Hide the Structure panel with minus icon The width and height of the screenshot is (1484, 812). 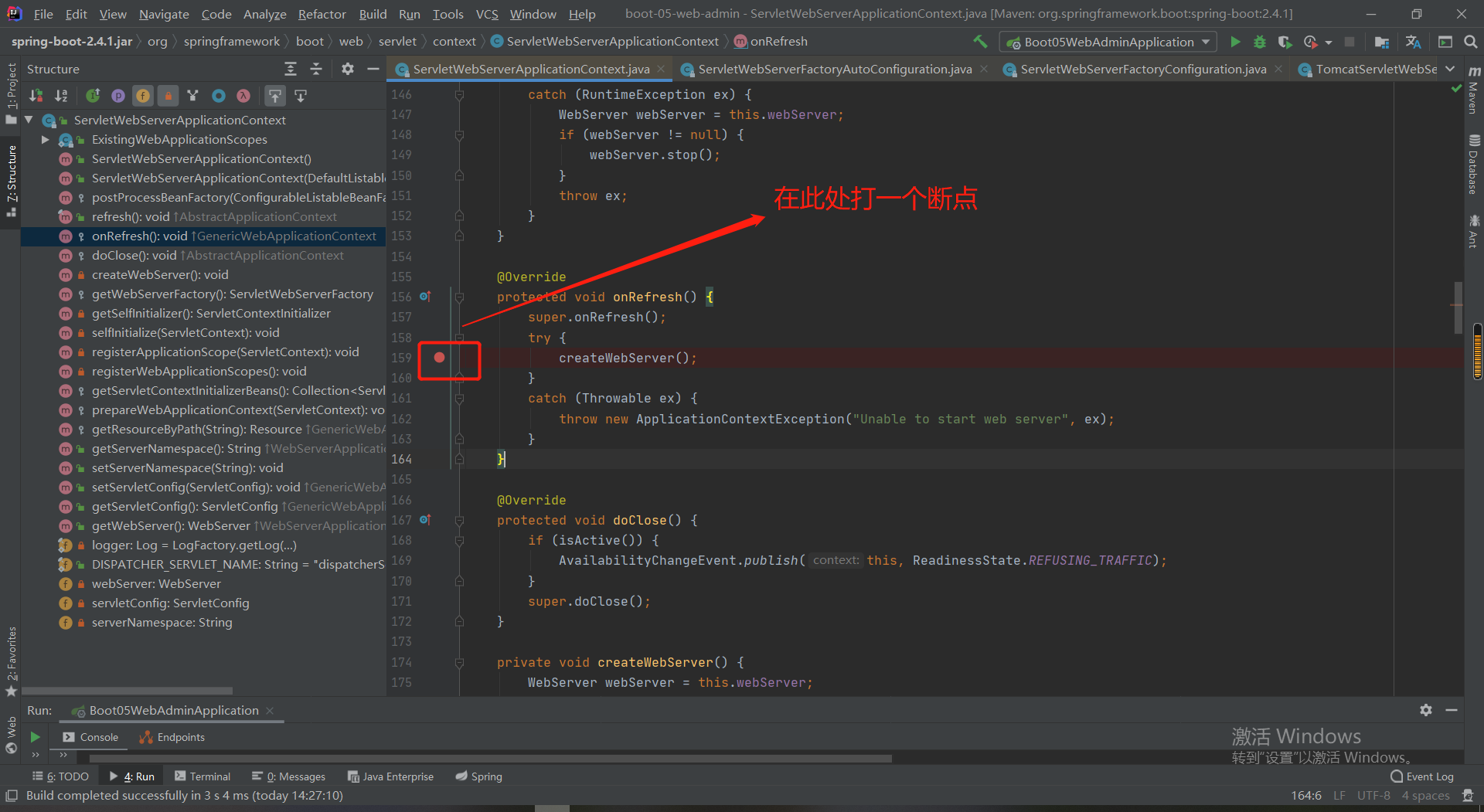click(373, 69)
